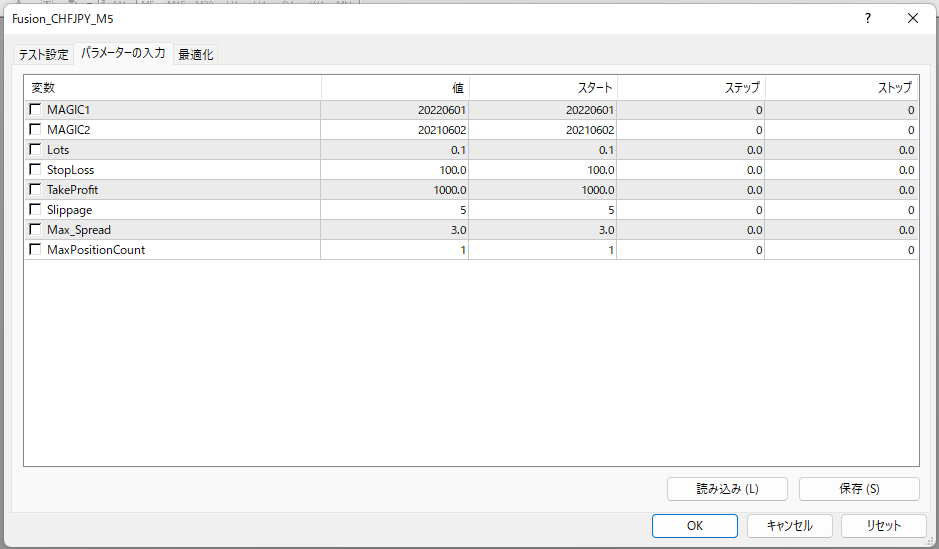This screenshot has height=549, width=939.
Task: Select the Max_Spread start cell
Action: pos(543,230)
